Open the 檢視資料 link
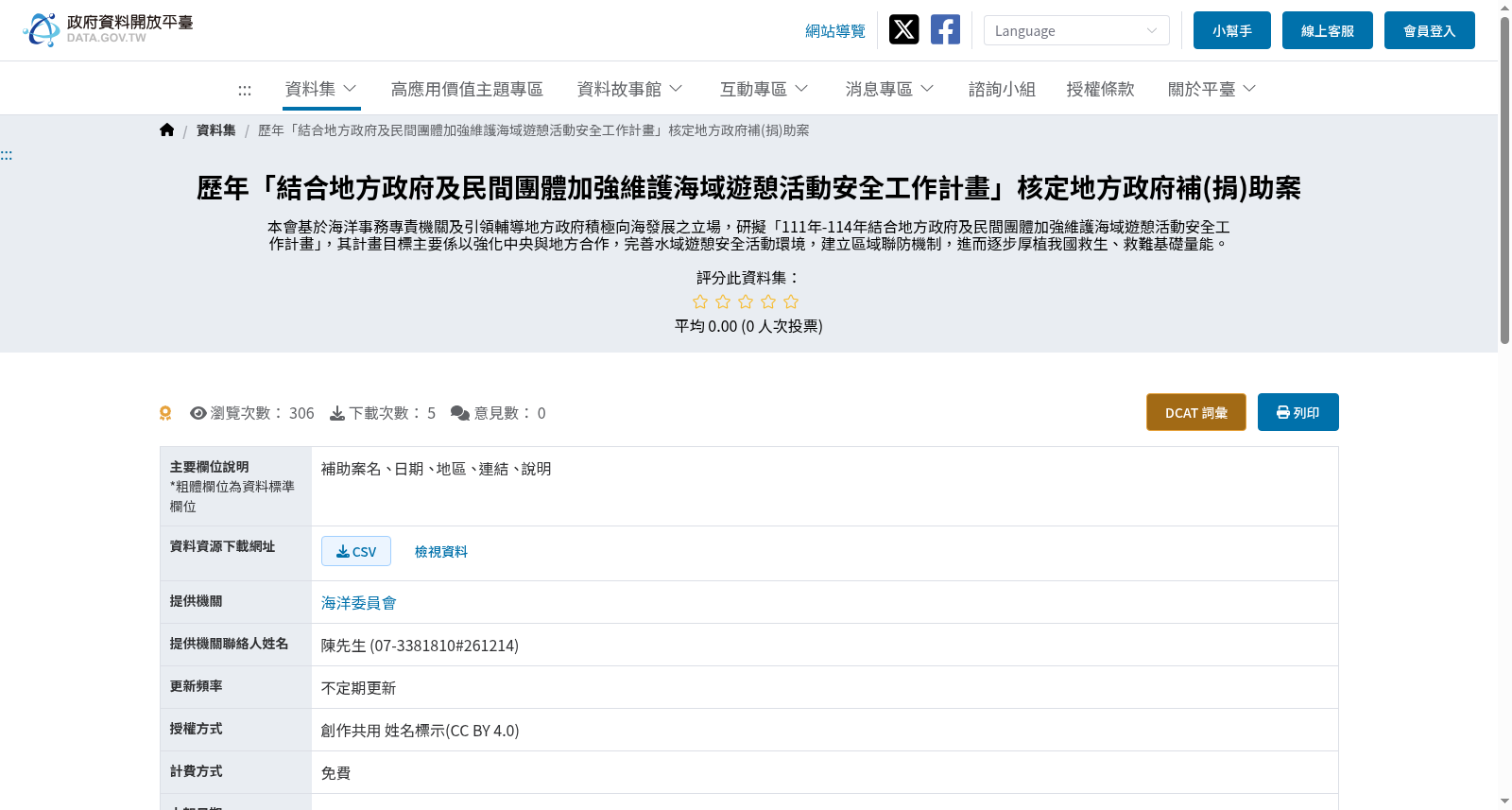This screenshot has height=810, width=1512. (x=441, y=552)
